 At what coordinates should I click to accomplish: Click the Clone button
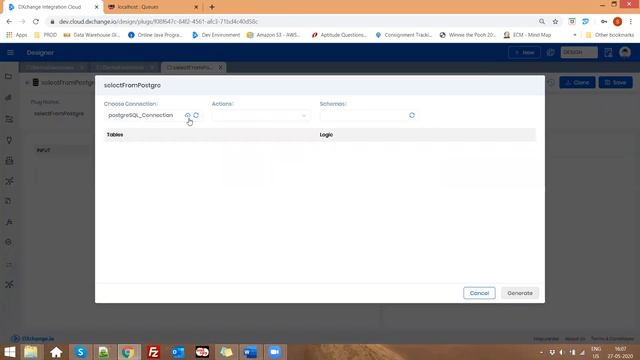point(577,82)
